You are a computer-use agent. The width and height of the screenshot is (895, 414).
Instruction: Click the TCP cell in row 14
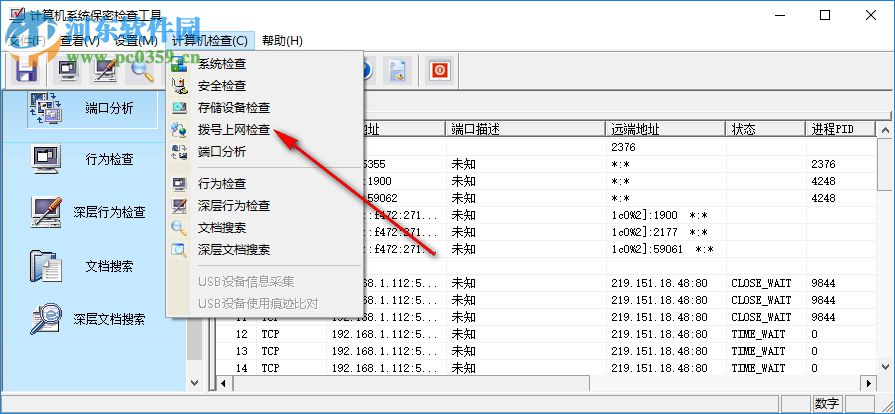[270, 368]
